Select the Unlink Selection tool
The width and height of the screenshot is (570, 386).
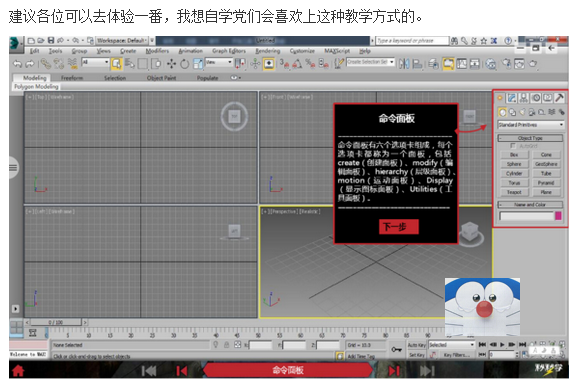(59, 64)
